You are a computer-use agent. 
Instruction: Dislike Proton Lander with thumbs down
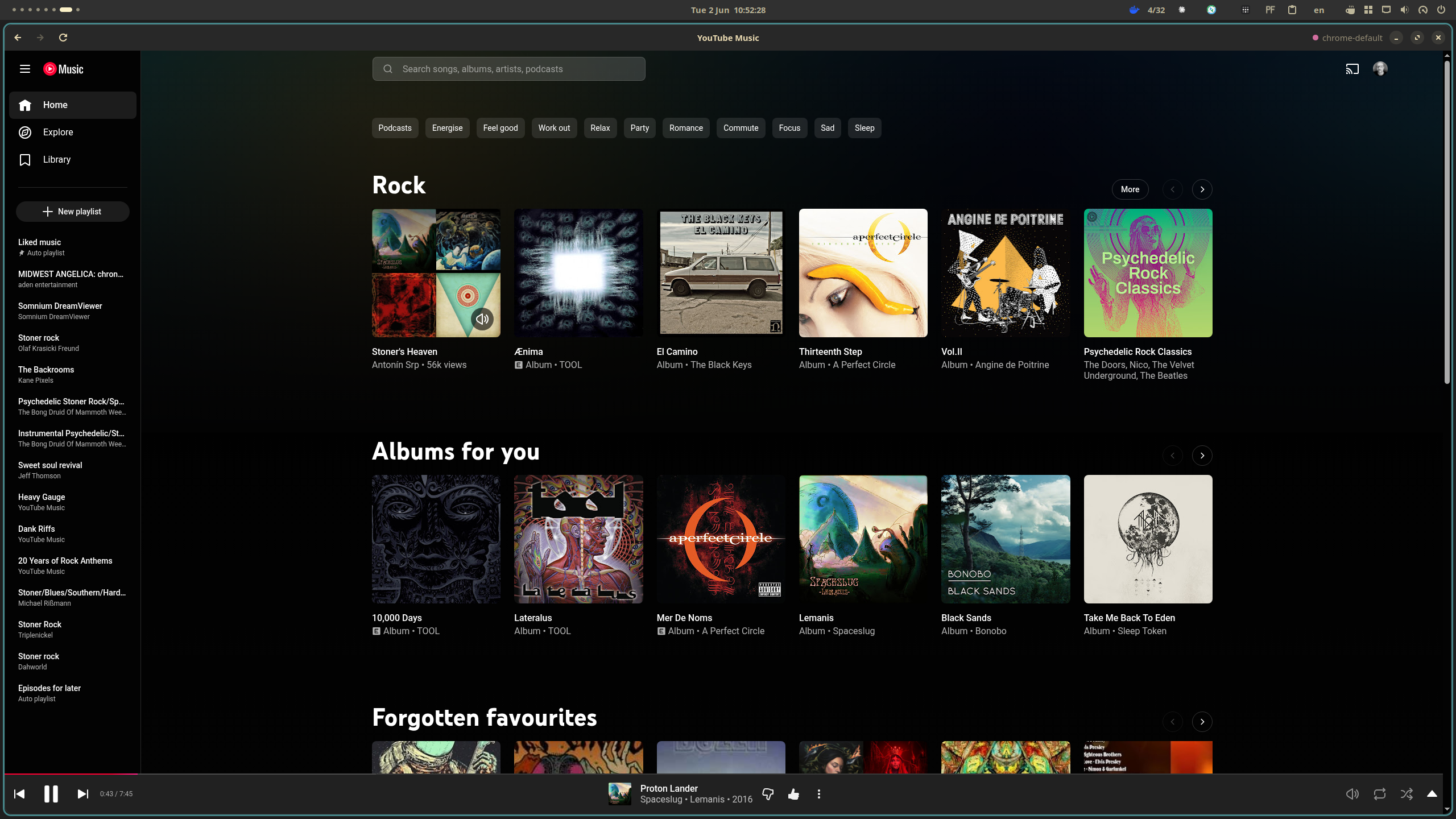(768, 794)
